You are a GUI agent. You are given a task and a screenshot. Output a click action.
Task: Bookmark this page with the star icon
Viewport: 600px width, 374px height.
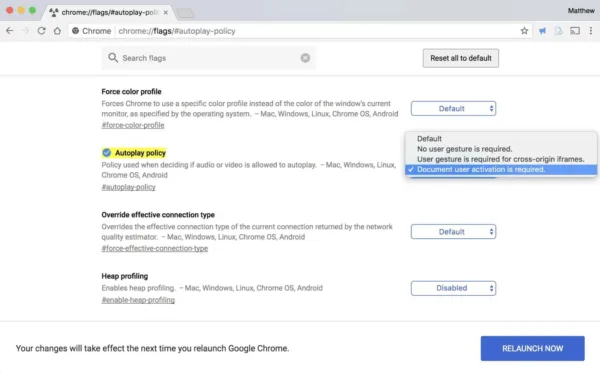524,31
